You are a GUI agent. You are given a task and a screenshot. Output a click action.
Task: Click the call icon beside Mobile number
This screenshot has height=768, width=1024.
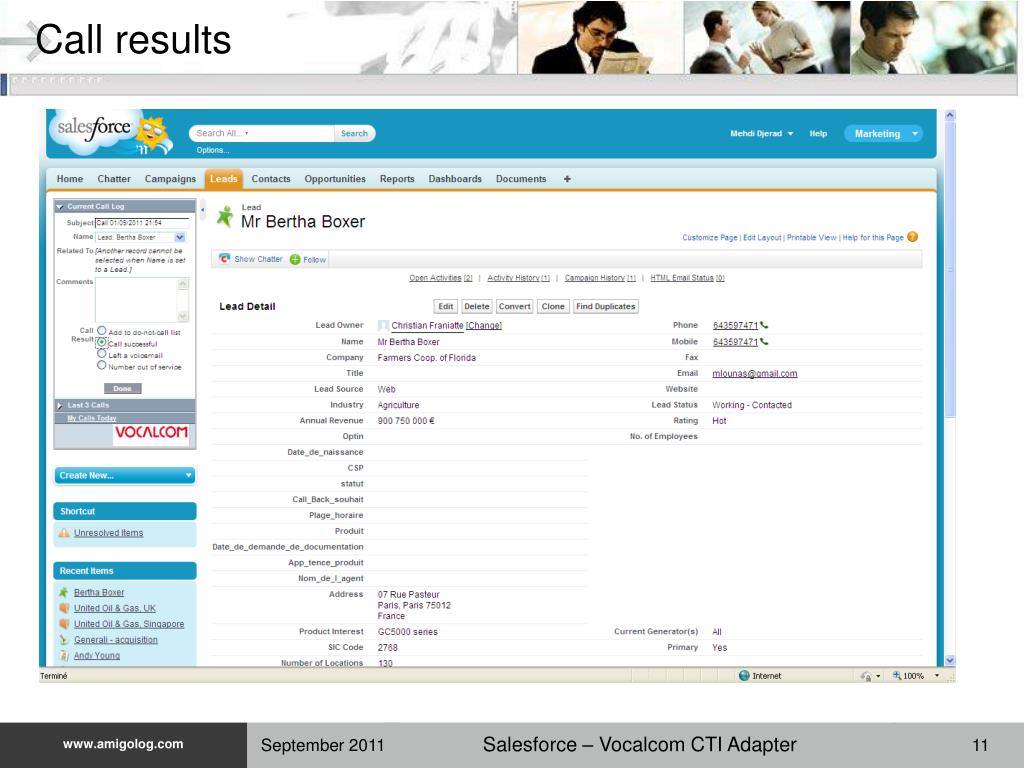(764, 342)
